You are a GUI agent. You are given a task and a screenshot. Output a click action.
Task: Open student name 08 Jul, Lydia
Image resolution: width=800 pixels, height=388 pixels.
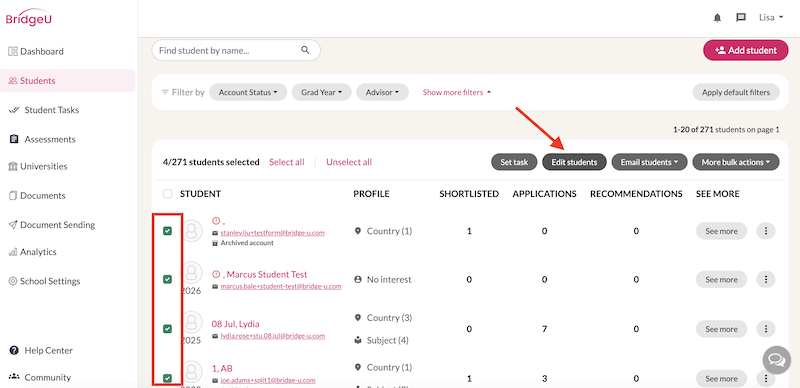coord(235,324)
